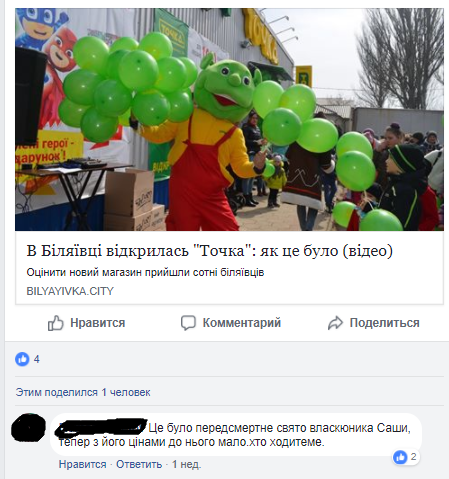Show comment reactions count 2
449x479 pixels.
tap(413, 457)
